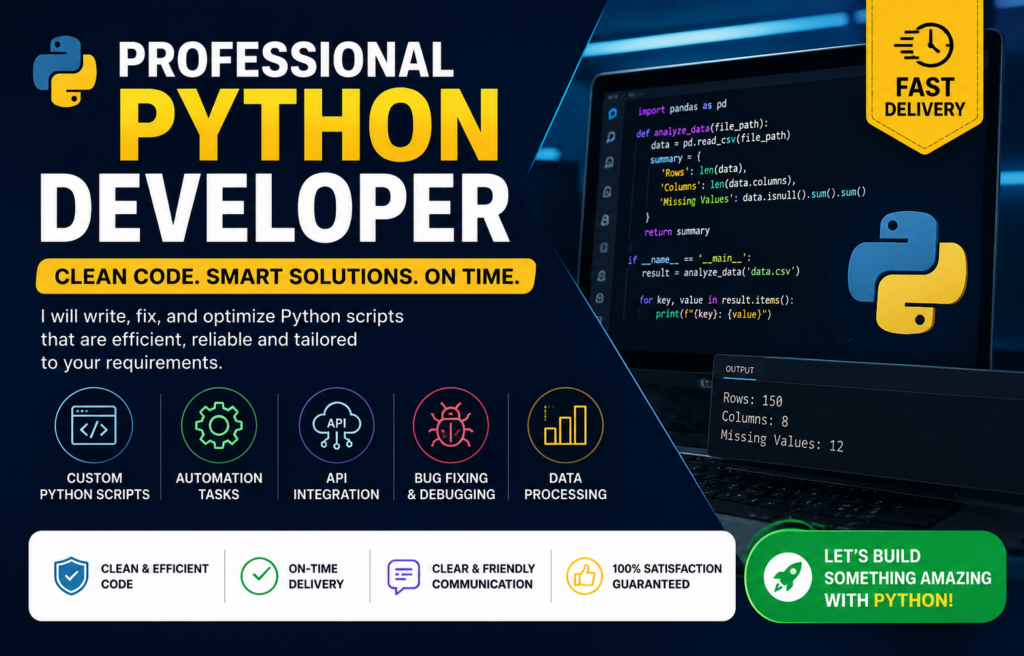Click the "100% SATISFACTION GUARANTEED" text

(667, 576)
